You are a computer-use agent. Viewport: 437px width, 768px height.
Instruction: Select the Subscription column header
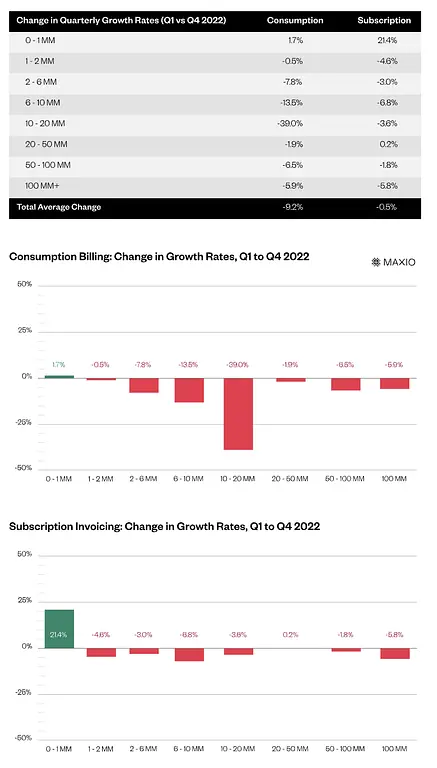[384, 21]
